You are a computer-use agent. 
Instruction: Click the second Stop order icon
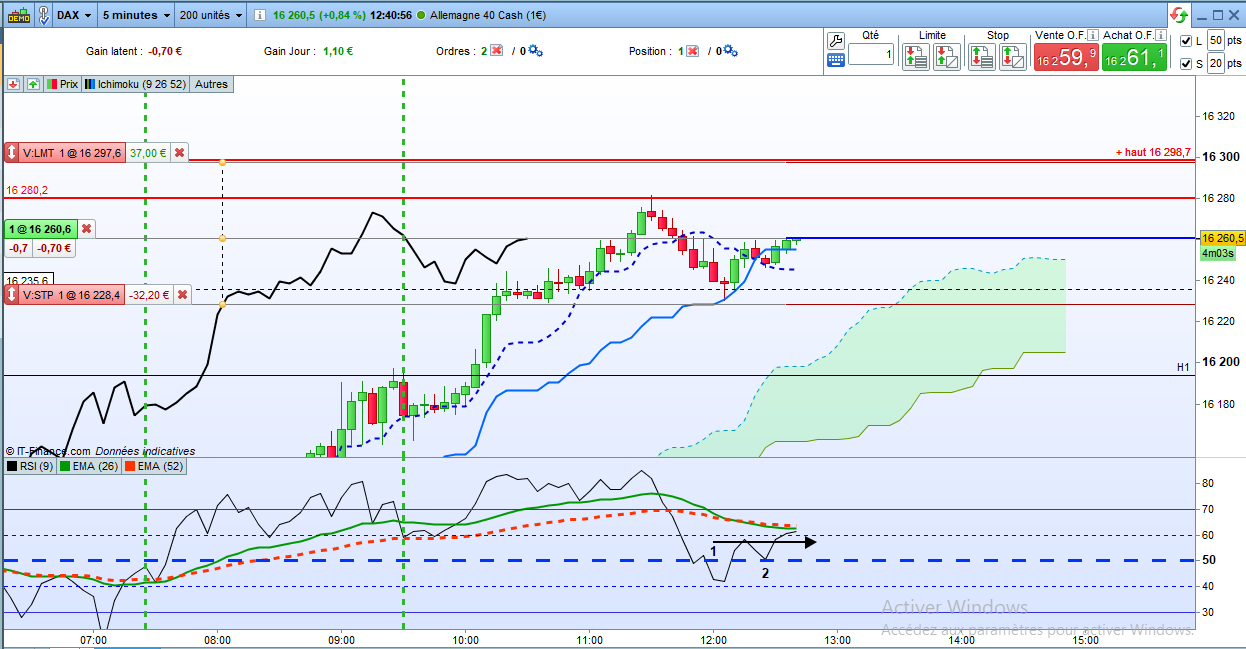(1013, 56)
